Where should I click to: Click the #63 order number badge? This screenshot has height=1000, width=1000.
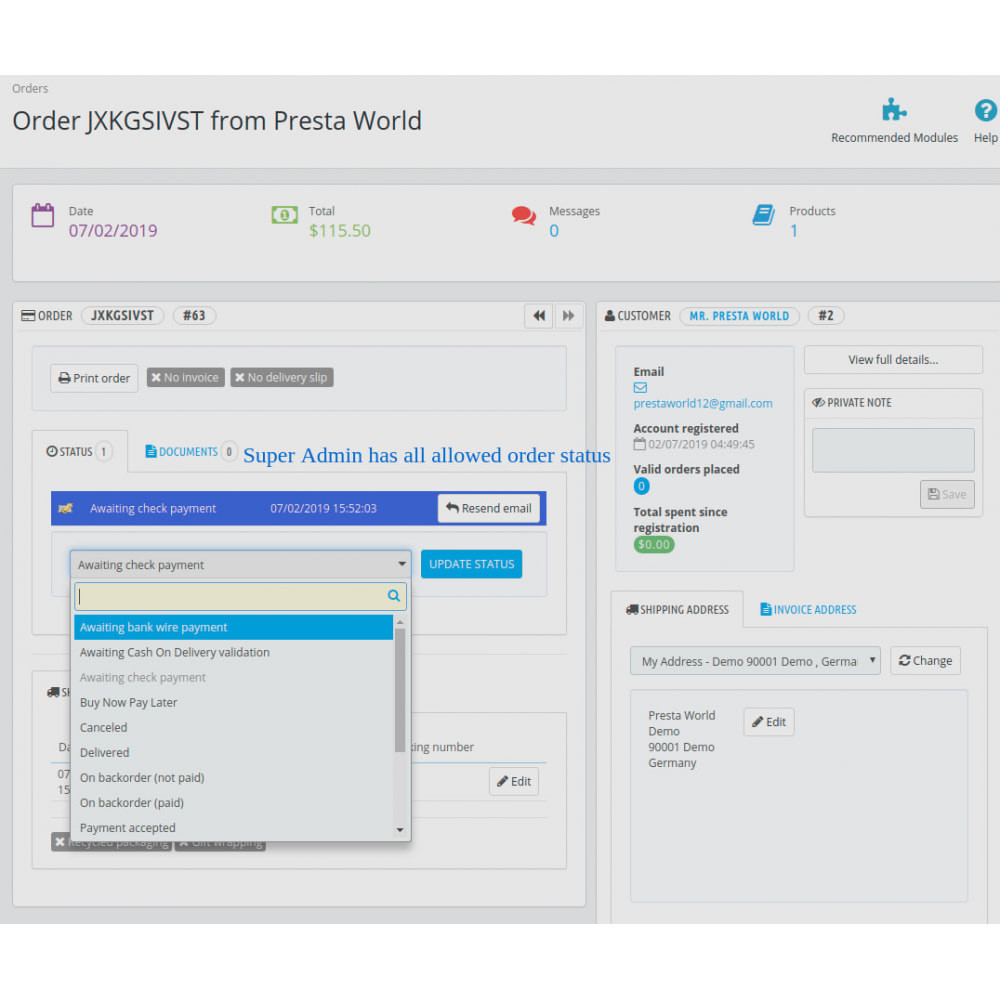(195, 316)
